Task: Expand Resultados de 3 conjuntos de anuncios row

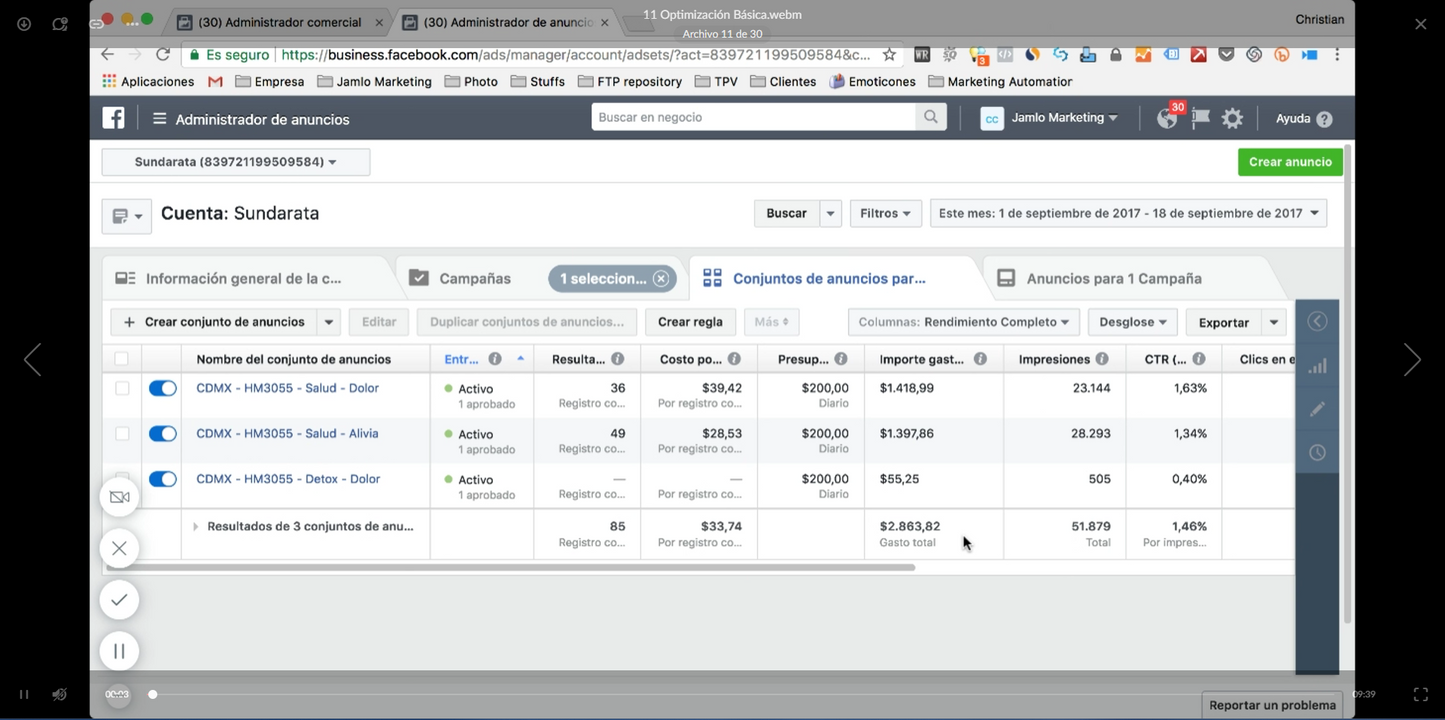Action: click(x=196, y=526)
